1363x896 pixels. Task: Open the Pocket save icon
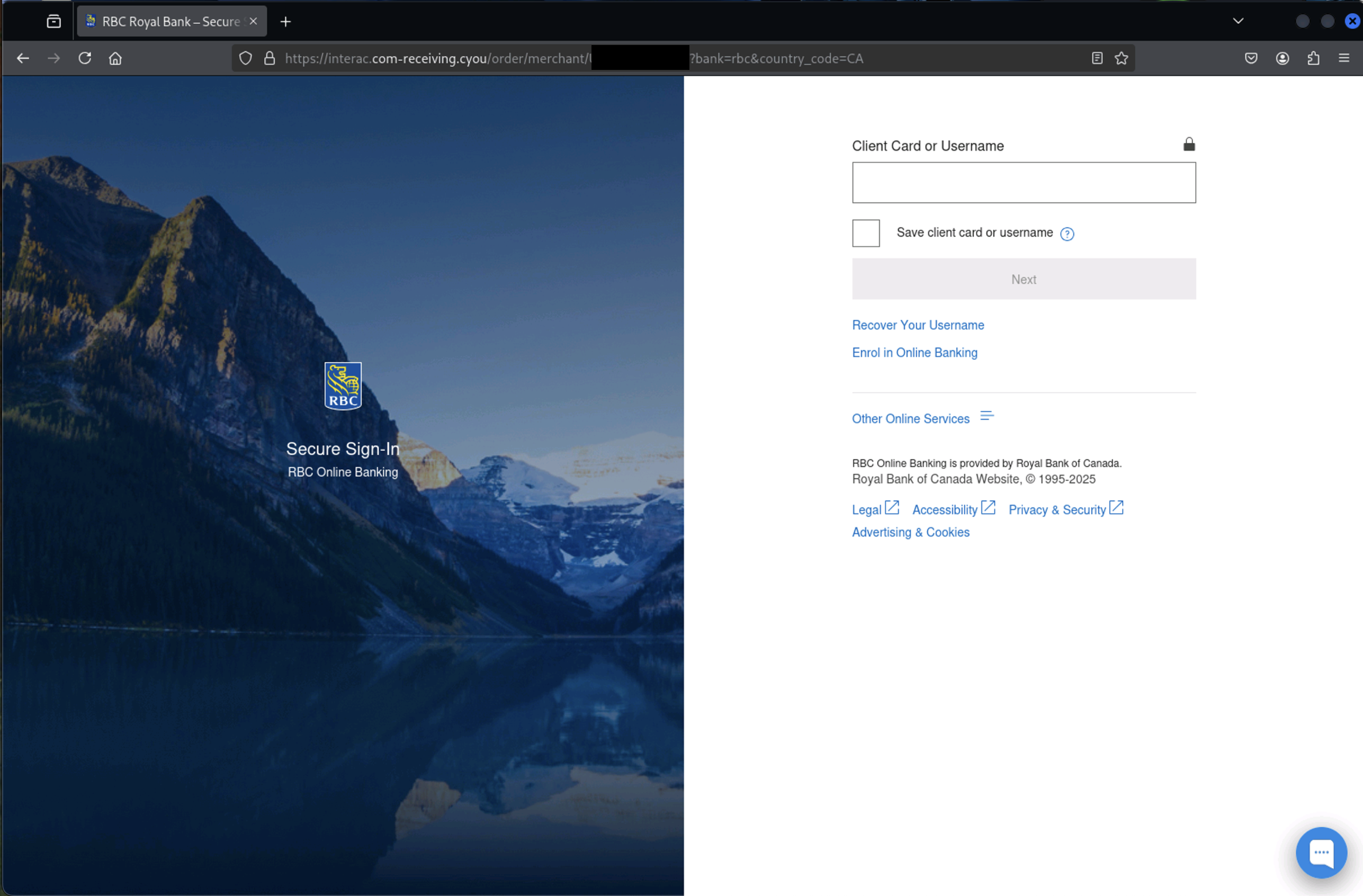[1251, 58]
